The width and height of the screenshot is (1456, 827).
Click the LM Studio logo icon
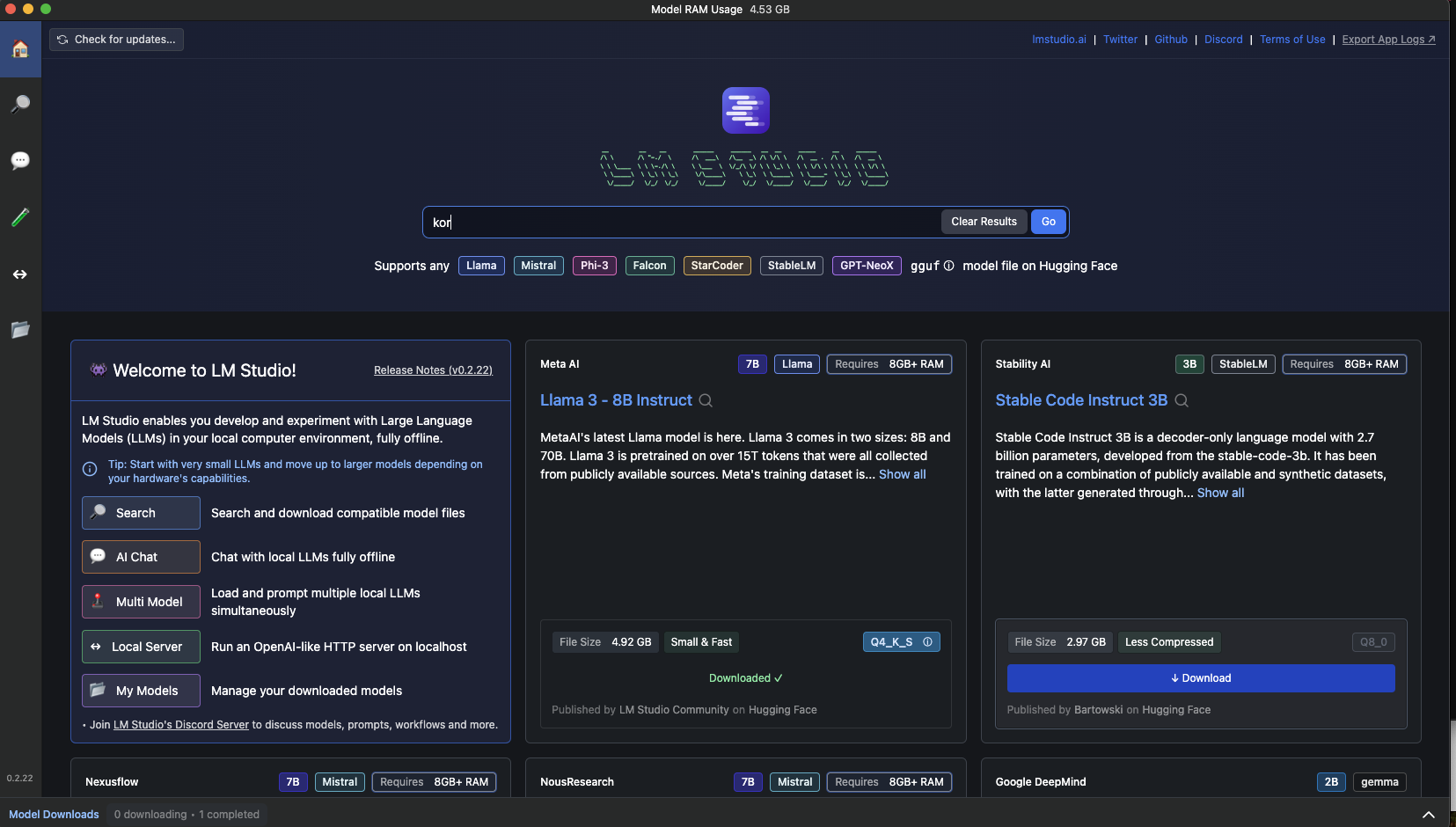746,110
